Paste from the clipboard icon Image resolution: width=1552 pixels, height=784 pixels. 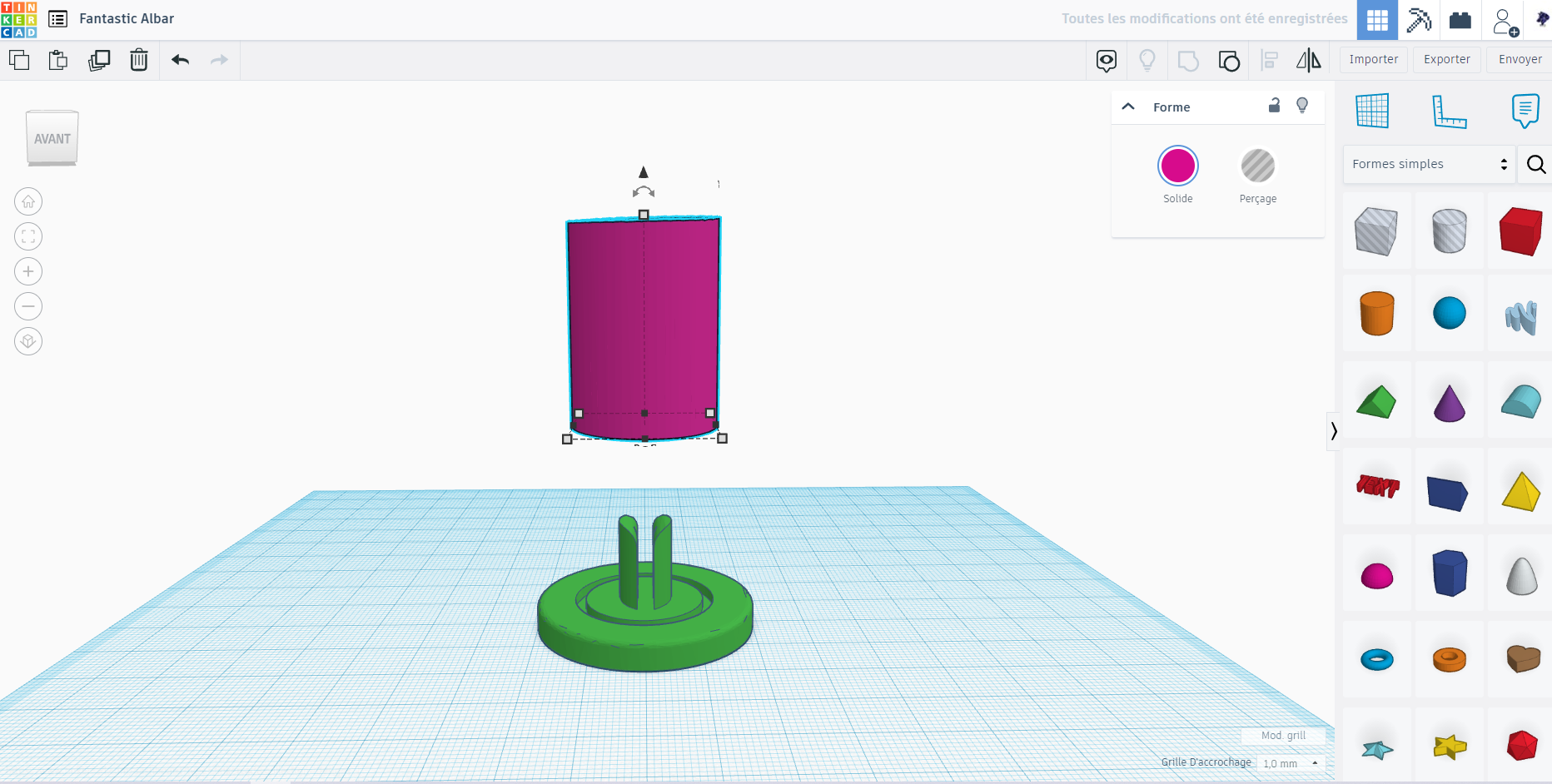tap(58, 60)
